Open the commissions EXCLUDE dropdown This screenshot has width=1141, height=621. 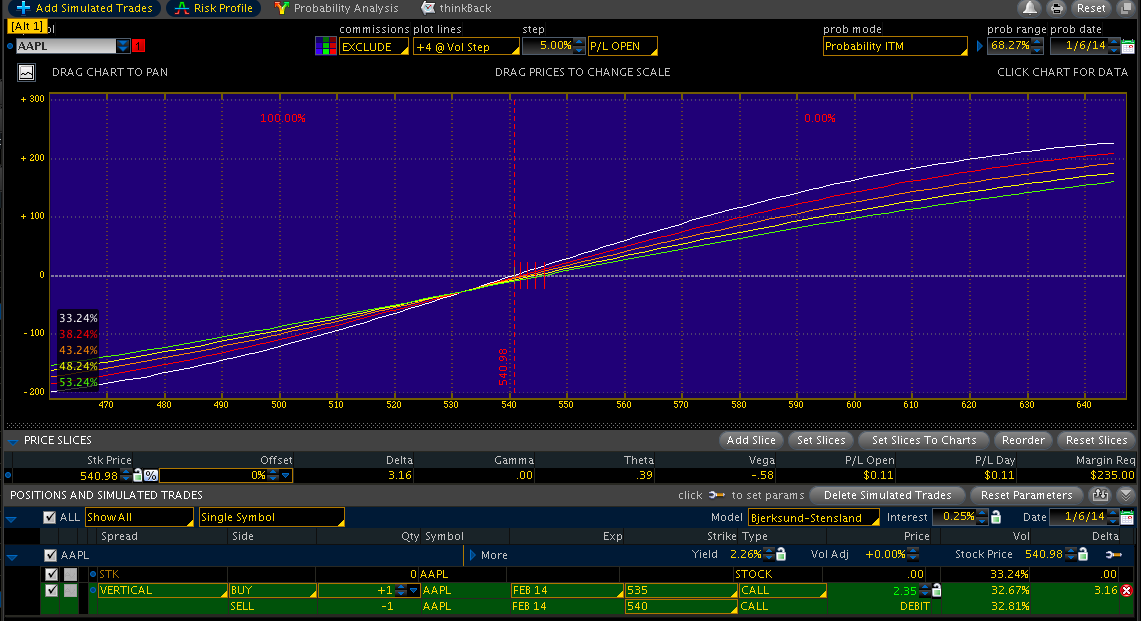(374, 47)
